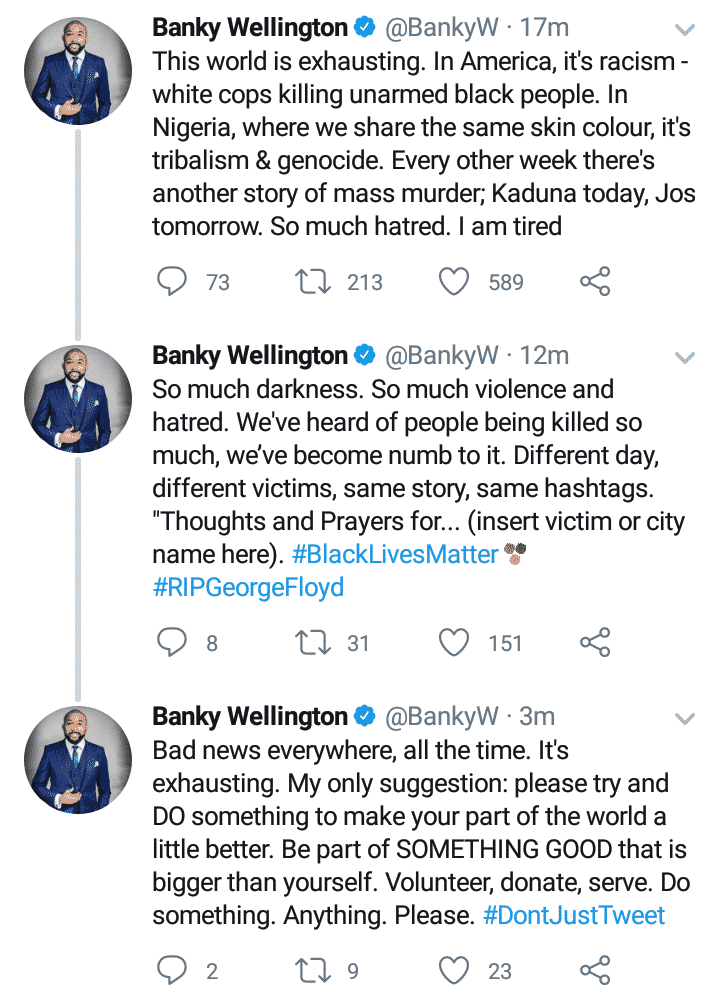Expand the 12m tweet options chevron

(x=685, y=357)
